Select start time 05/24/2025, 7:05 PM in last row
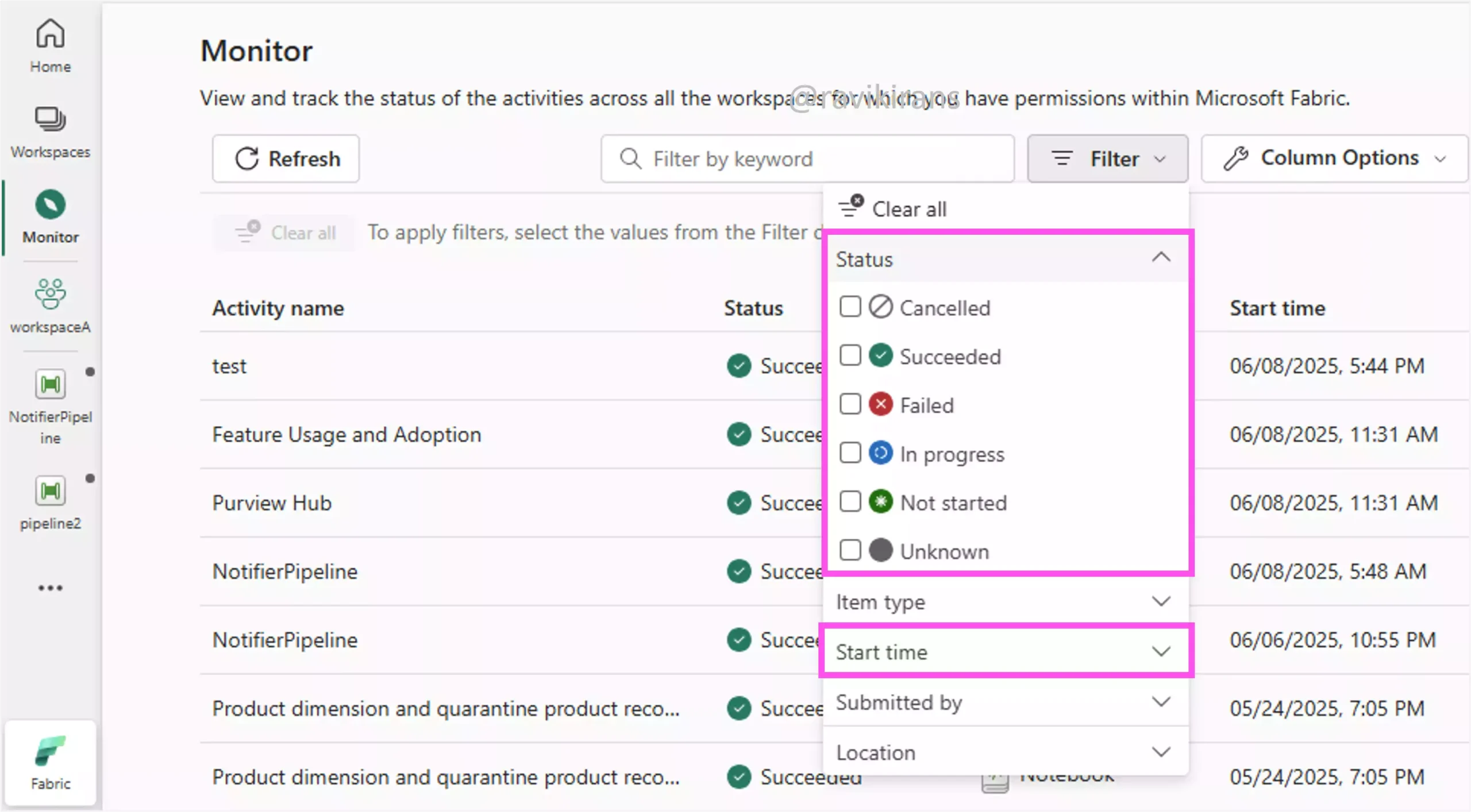The height and width of the screenshot is (812, 1471). click(1327, 776)
